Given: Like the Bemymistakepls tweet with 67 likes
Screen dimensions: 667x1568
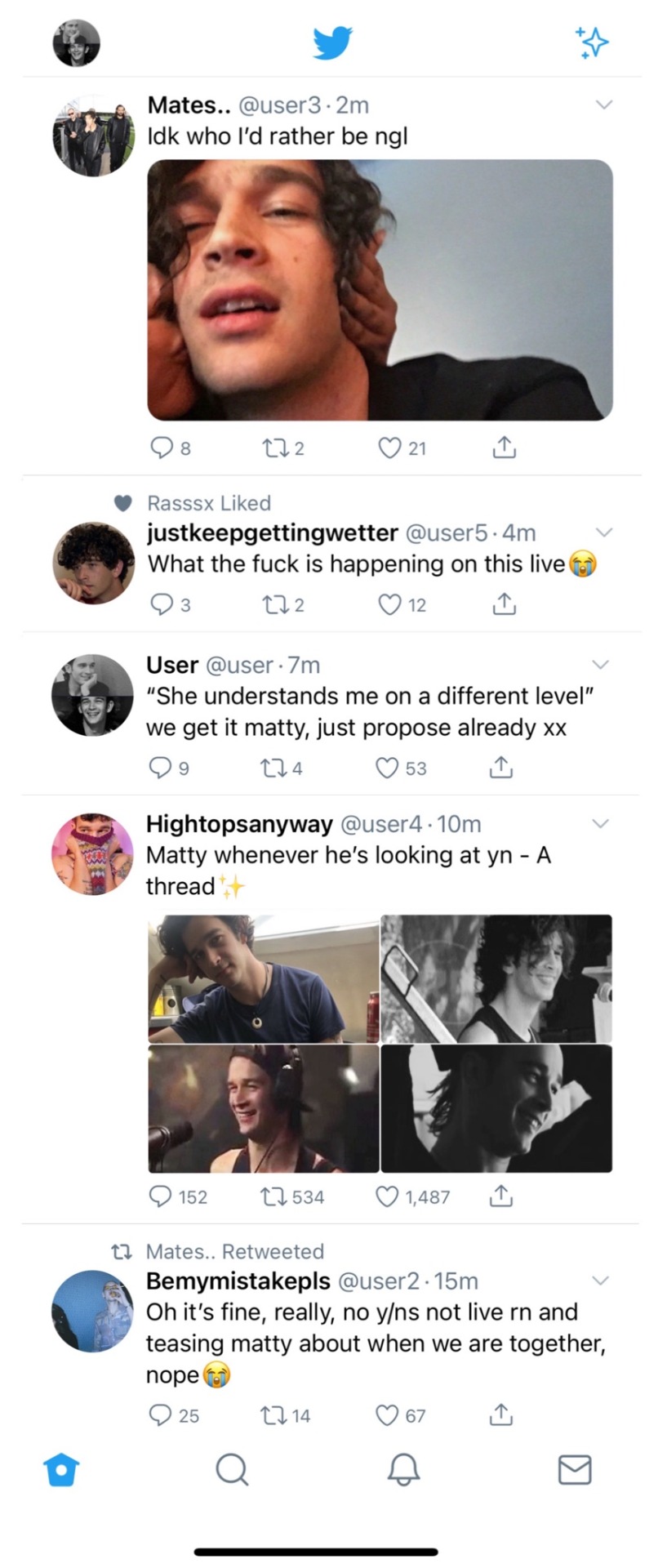Looking at the screenshot, I should [x=387, y=1414].
